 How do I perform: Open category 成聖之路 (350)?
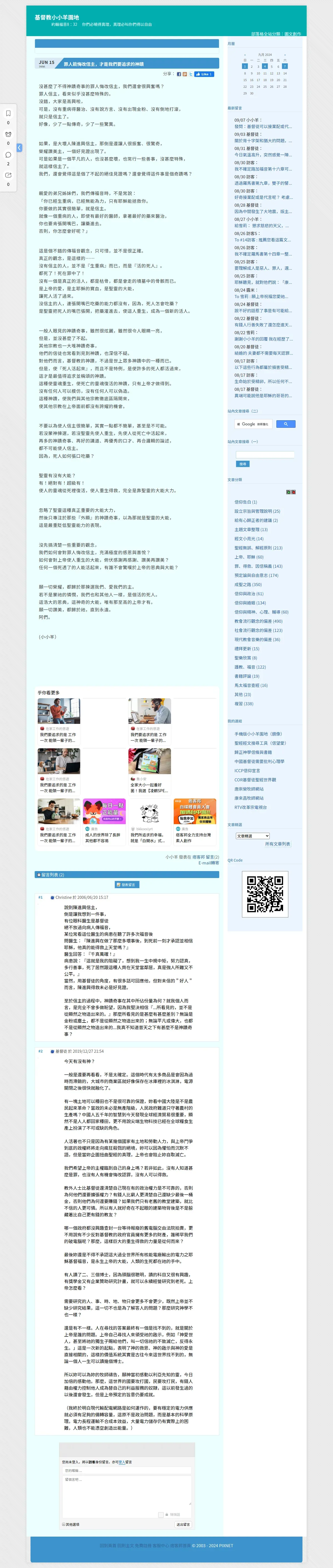(x=248, y=584)
